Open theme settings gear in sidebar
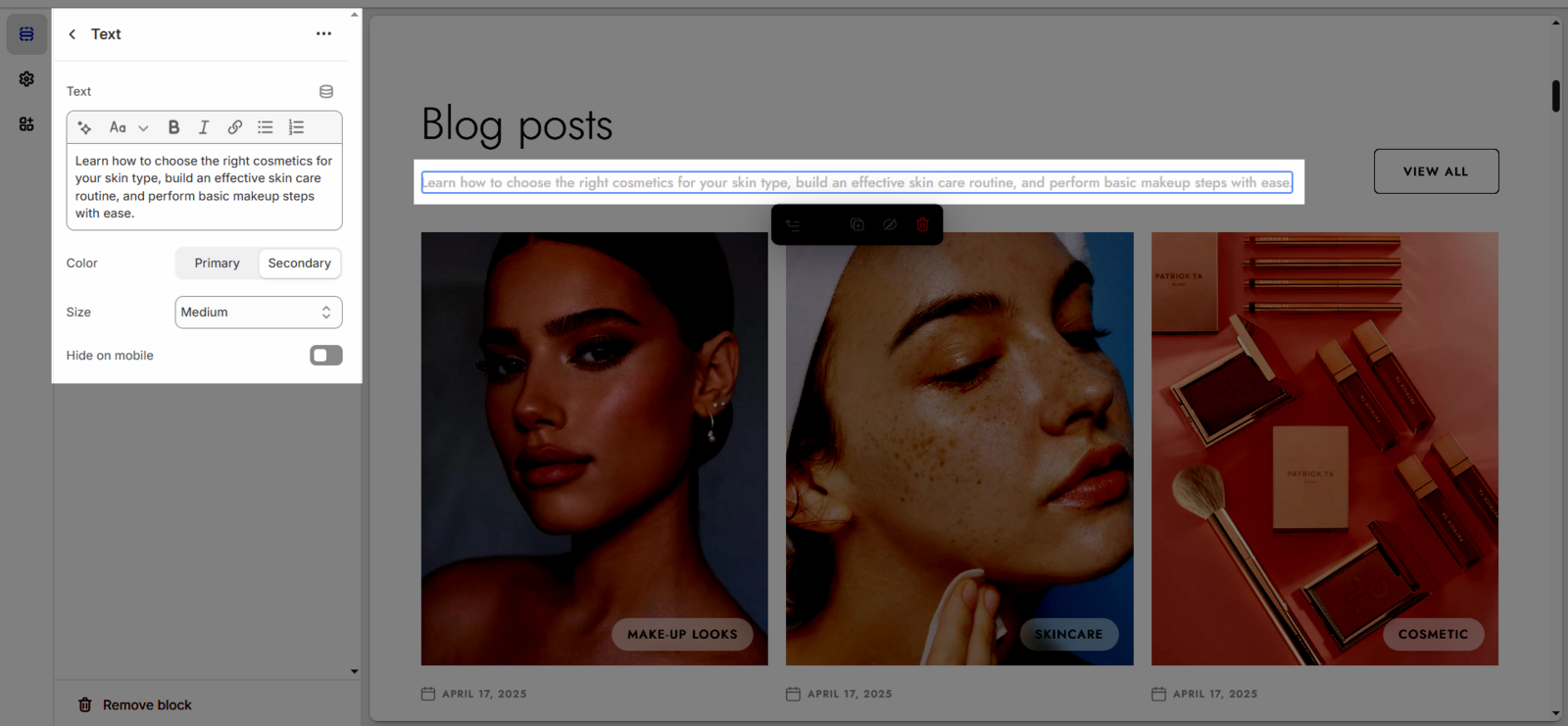The width and height of the screenshot is (1568, 726). pos(26,79)
